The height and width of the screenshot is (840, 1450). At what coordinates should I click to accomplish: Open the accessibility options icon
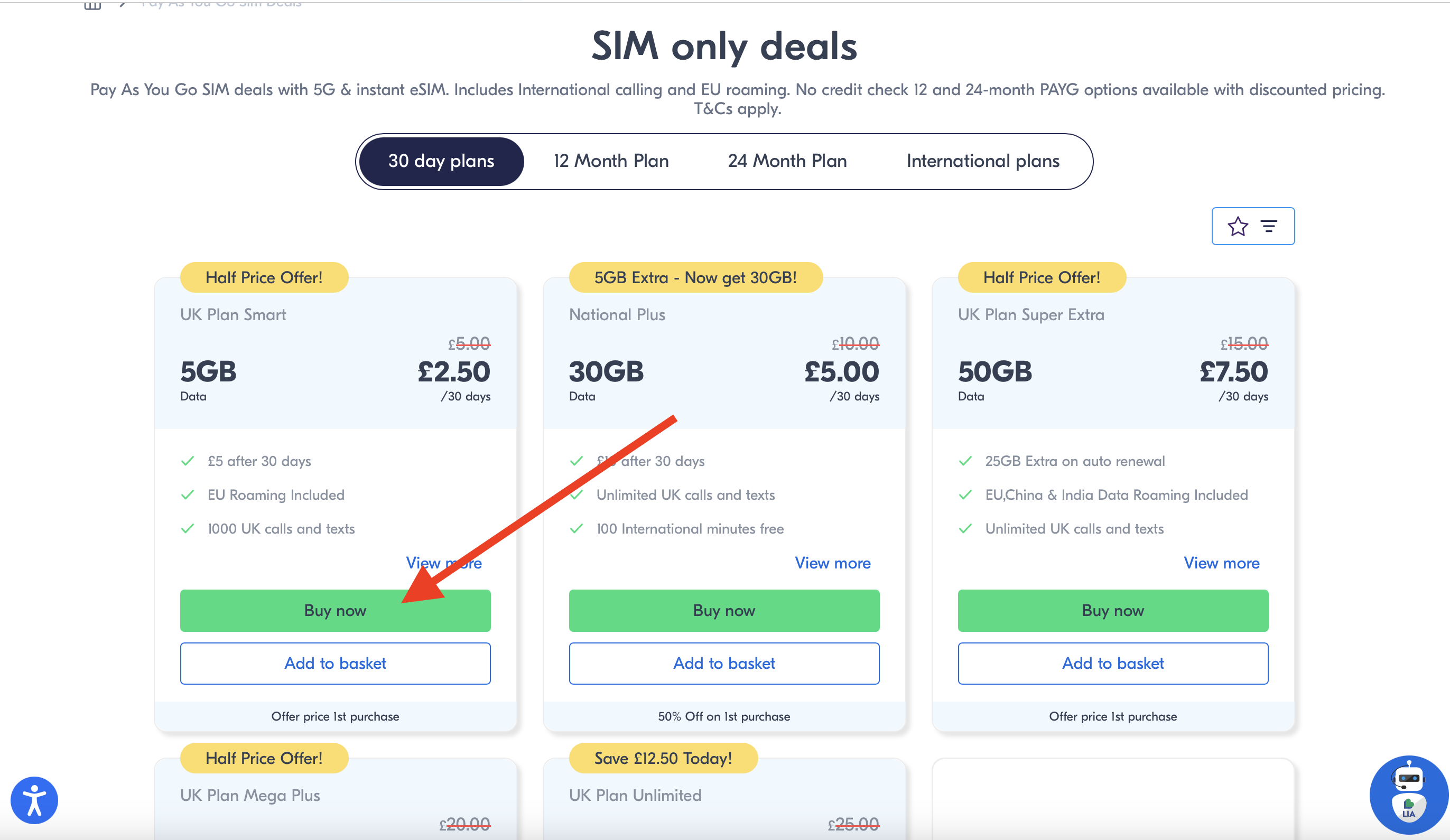[34, 800]
